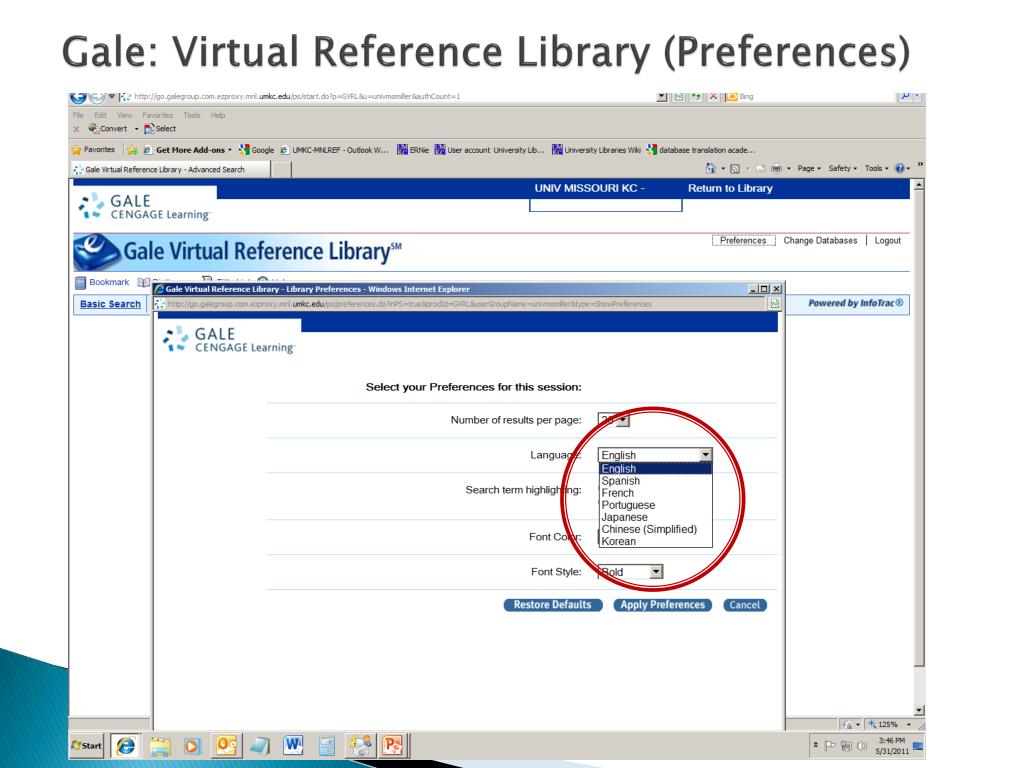Open the Tools menu in menu bar
The image size is (1024, 768).
191,115
